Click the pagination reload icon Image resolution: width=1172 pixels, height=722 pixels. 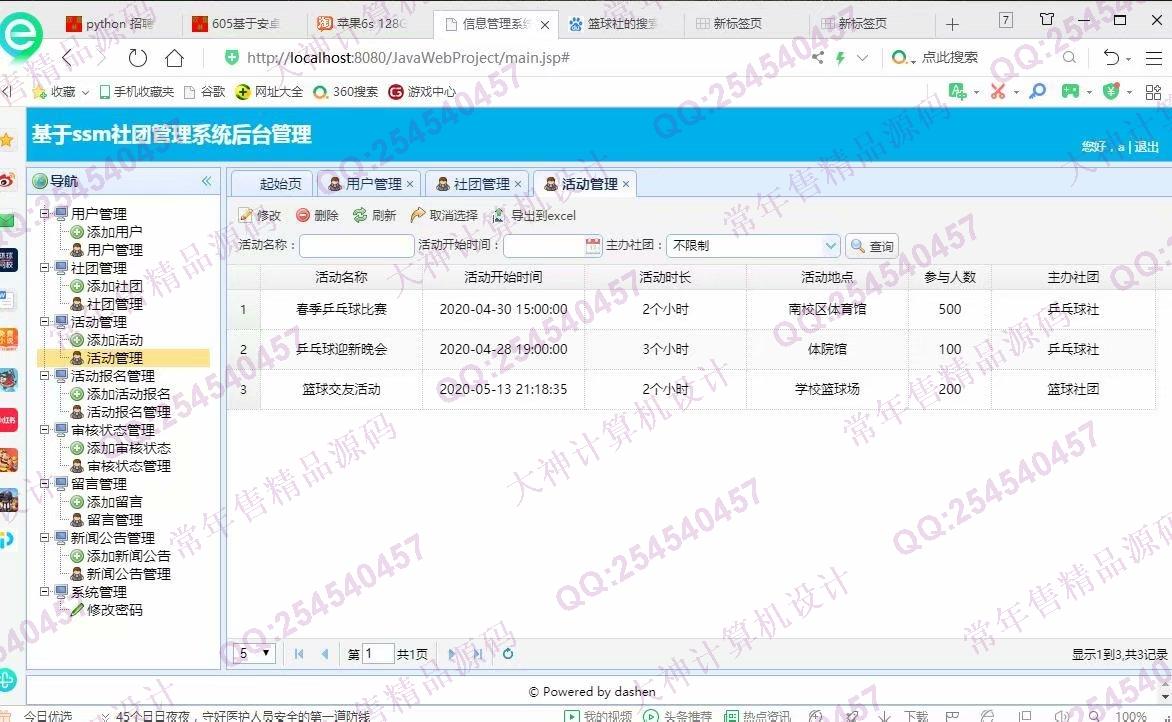click(x=508, y=654)
